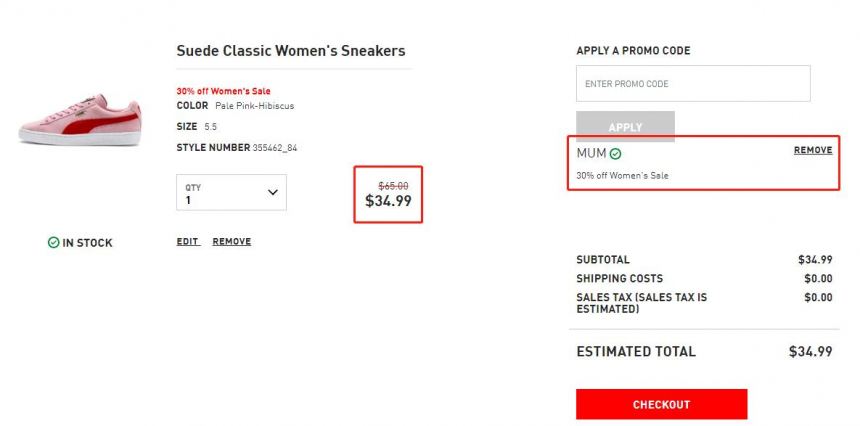Click the Shipping Costs $0.00 amount
Image resolution: width=860 pixels, height=426 pixels.
coord(818,279)
